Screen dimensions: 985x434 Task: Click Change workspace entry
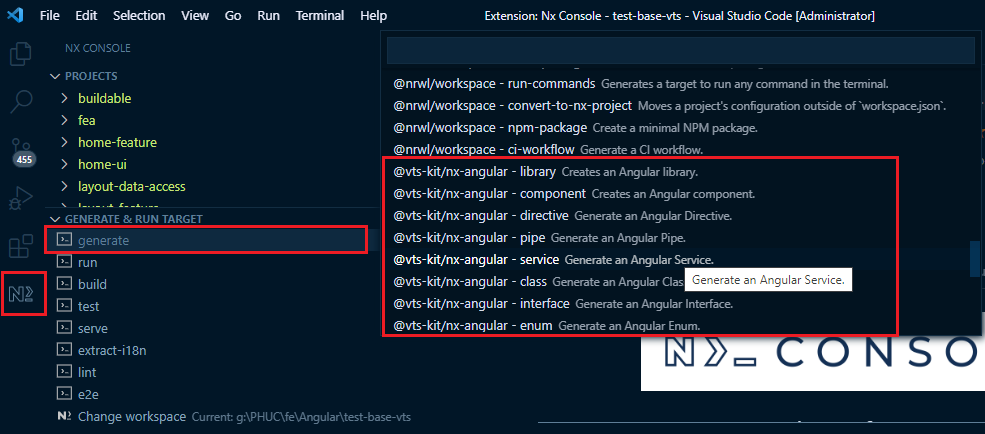pyautogui.click(x=234, y=416)
